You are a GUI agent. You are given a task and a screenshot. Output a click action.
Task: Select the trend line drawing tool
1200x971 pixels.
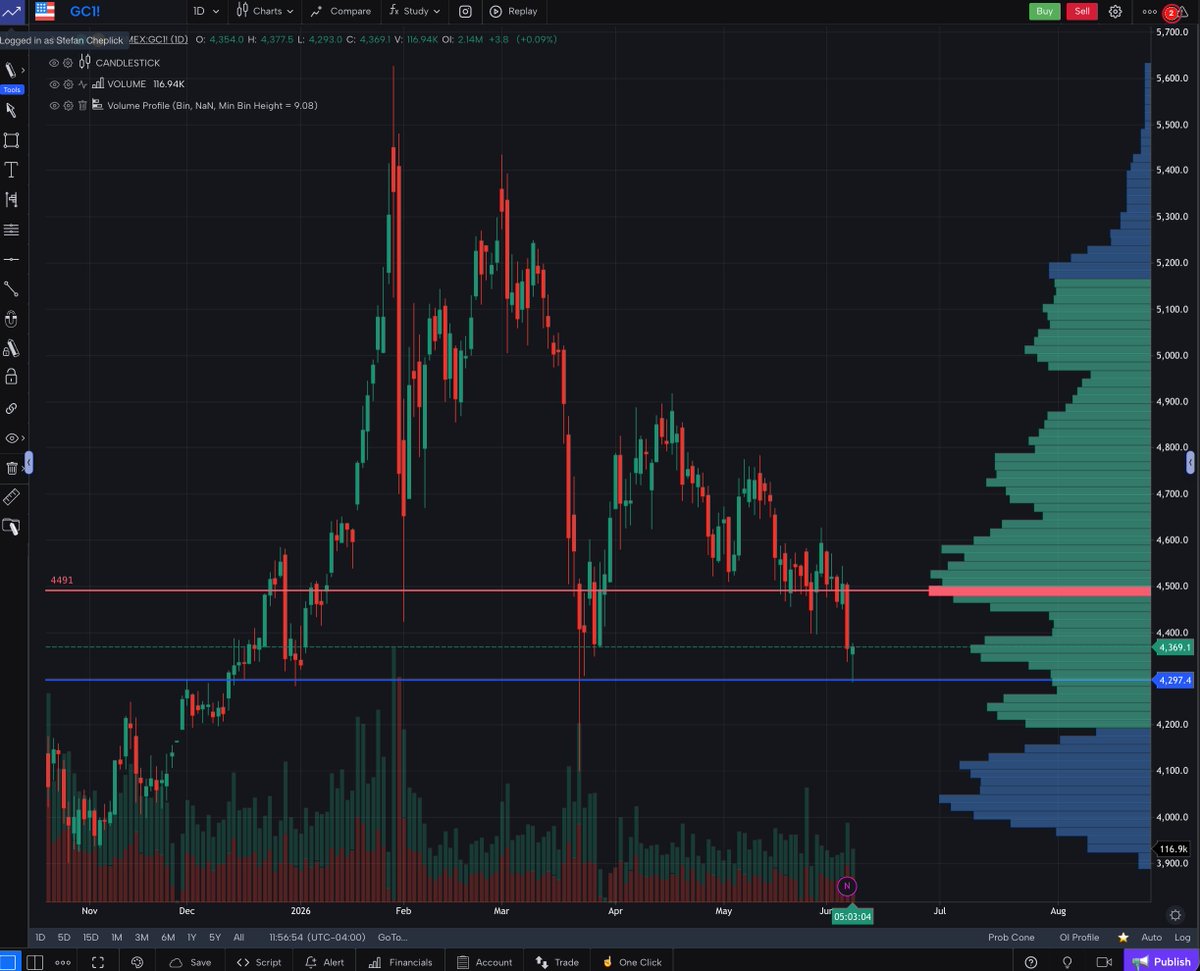tap(11, 289)
